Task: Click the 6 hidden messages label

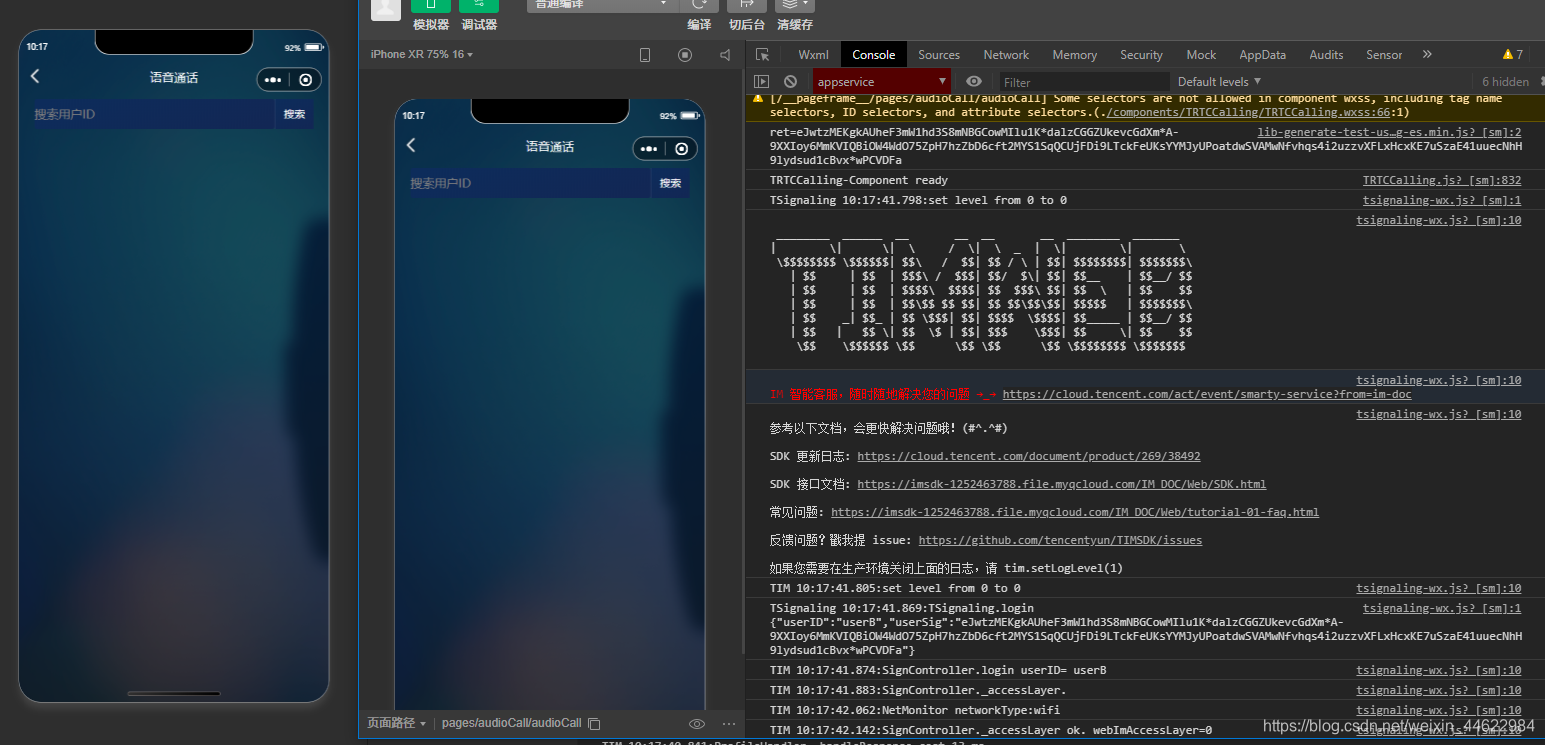Action: coord(1505,82)
